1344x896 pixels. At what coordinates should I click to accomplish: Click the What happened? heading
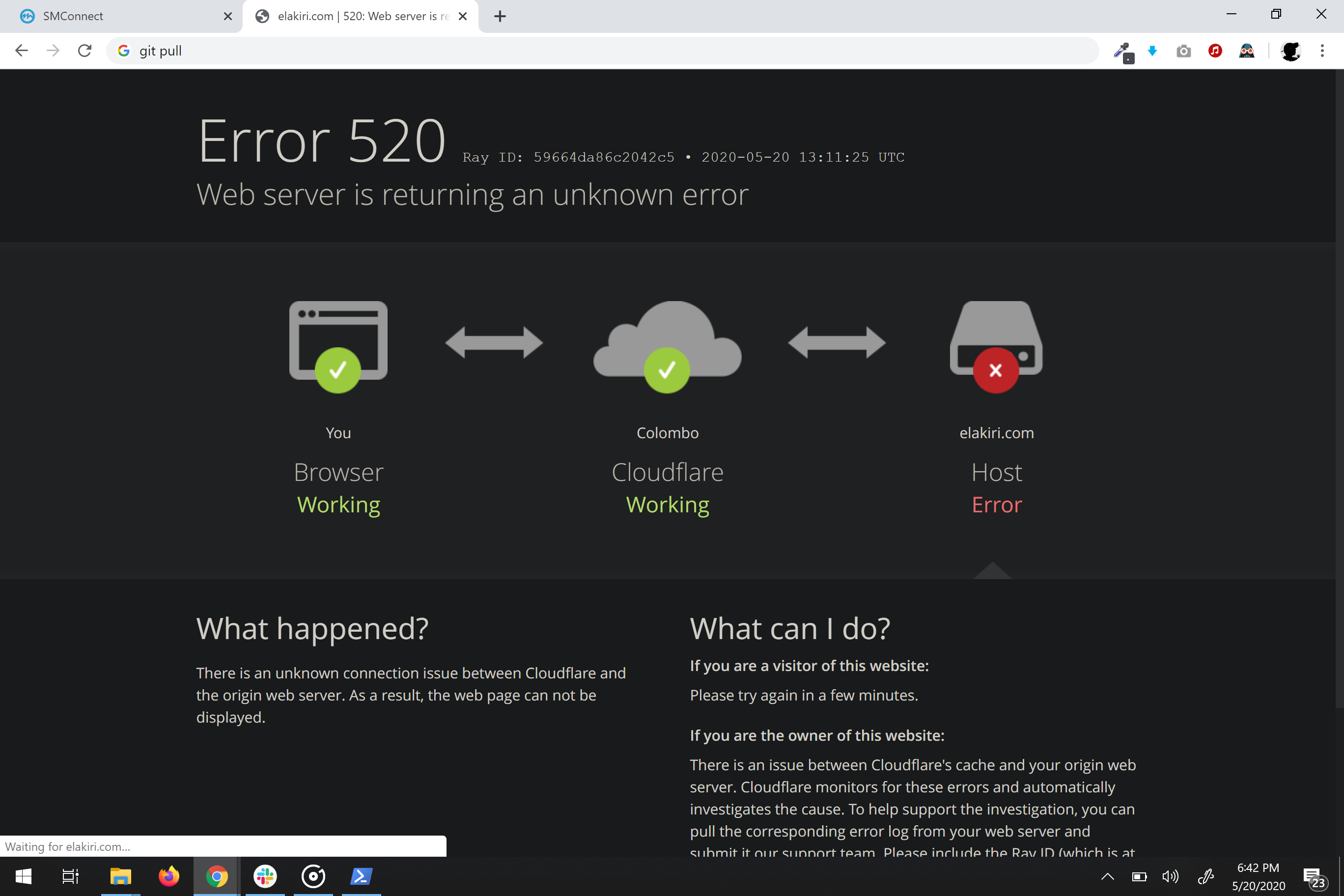(x=312, y=629)
